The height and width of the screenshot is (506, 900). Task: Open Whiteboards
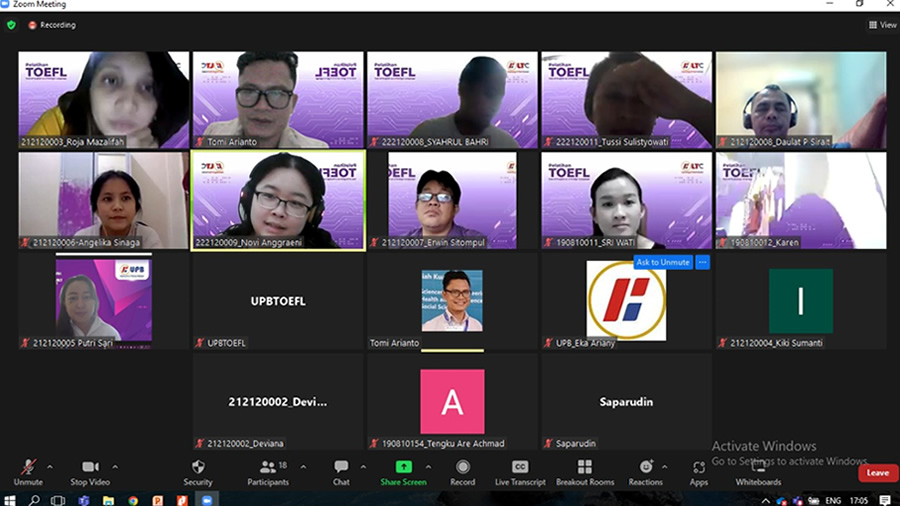pos(758,473)
